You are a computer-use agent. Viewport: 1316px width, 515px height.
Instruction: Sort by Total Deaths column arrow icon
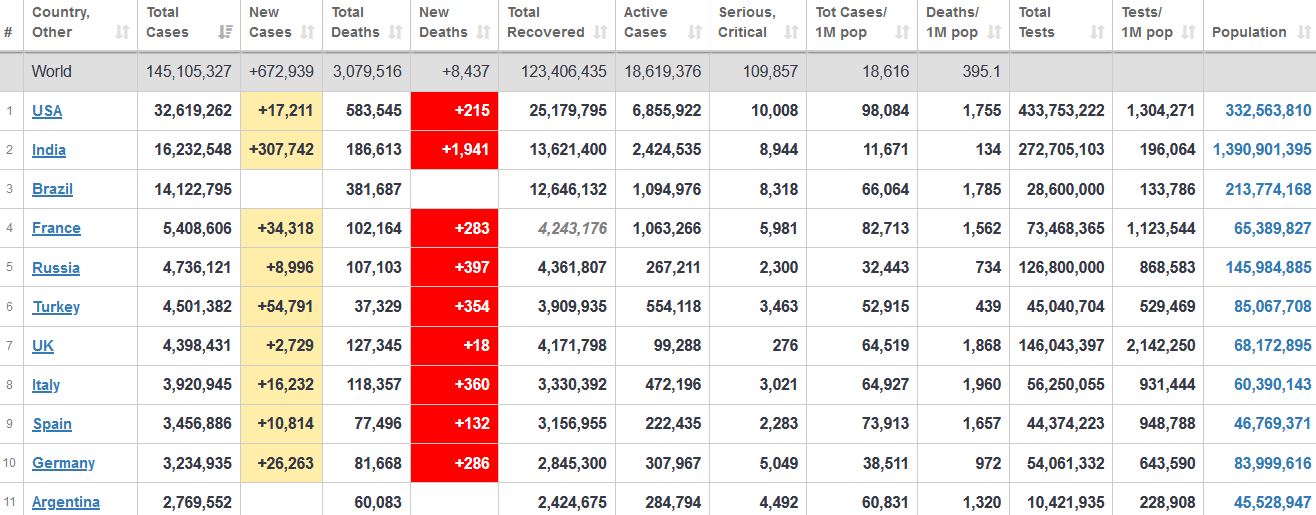(396, 32)
